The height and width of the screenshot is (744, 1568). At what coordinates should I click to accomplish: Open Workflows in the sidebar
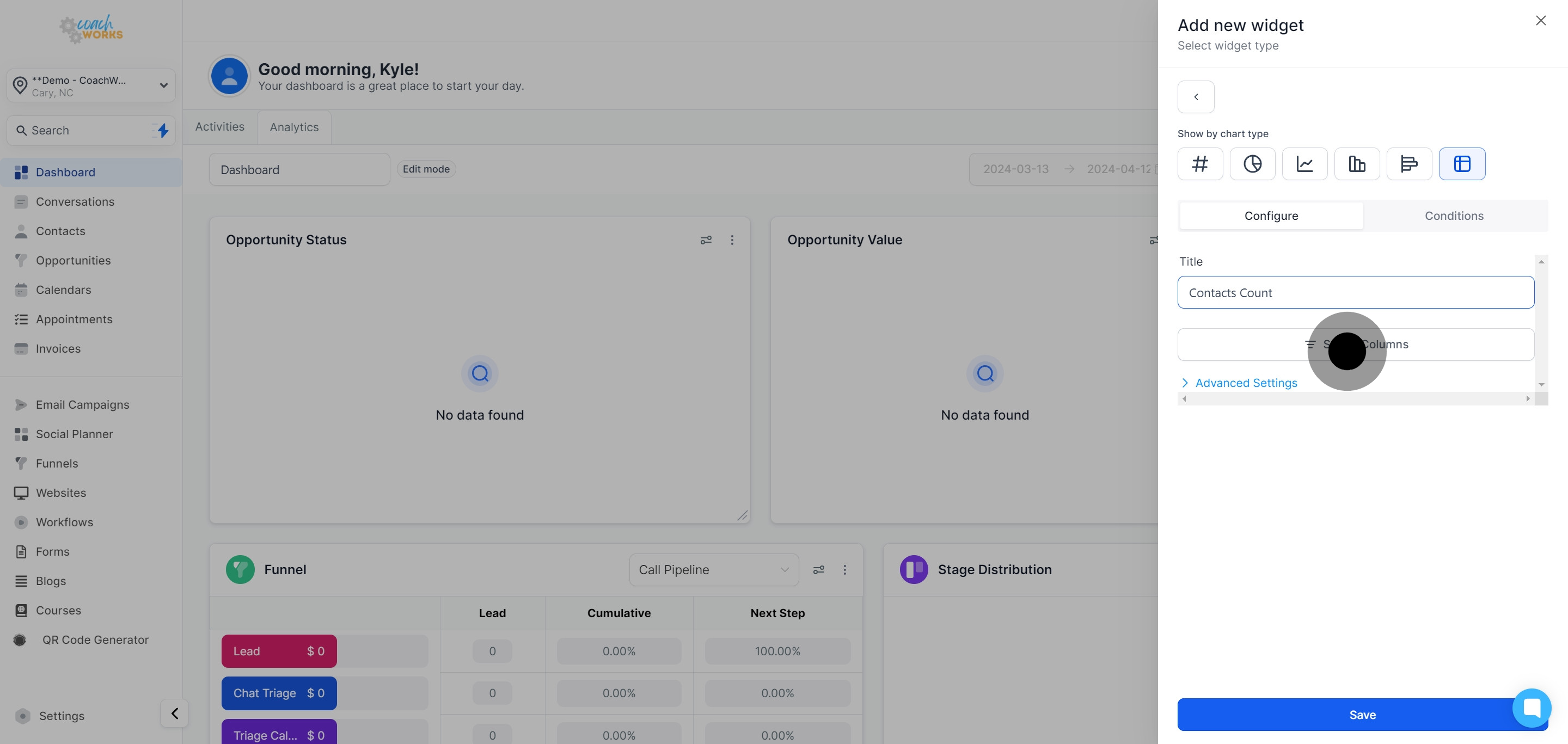64,522
